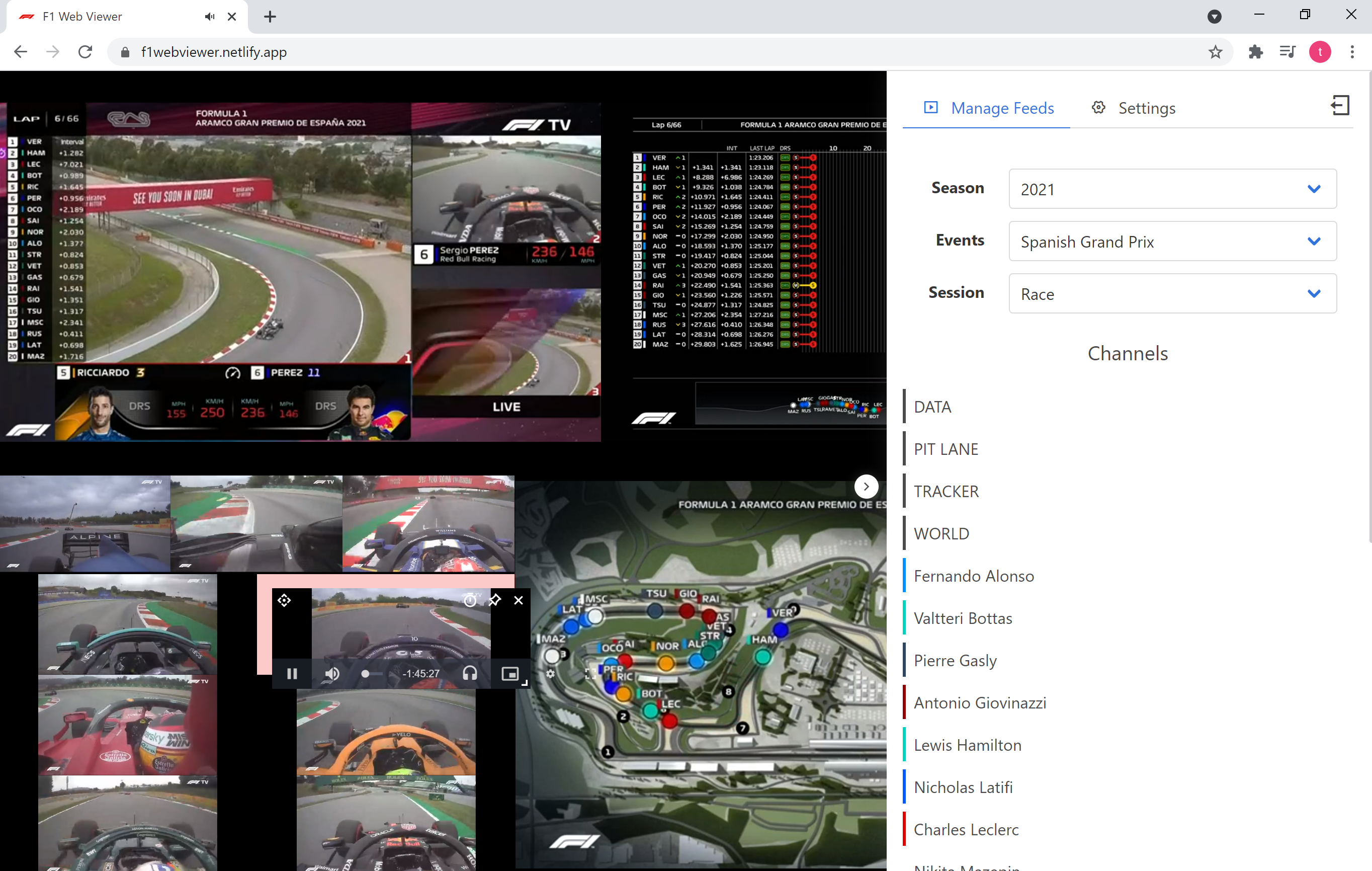The width and height of the screenshot is (1372, 871).
Task: Open the Session dropdown set to Race
Action: click(x=1172, y=293)
